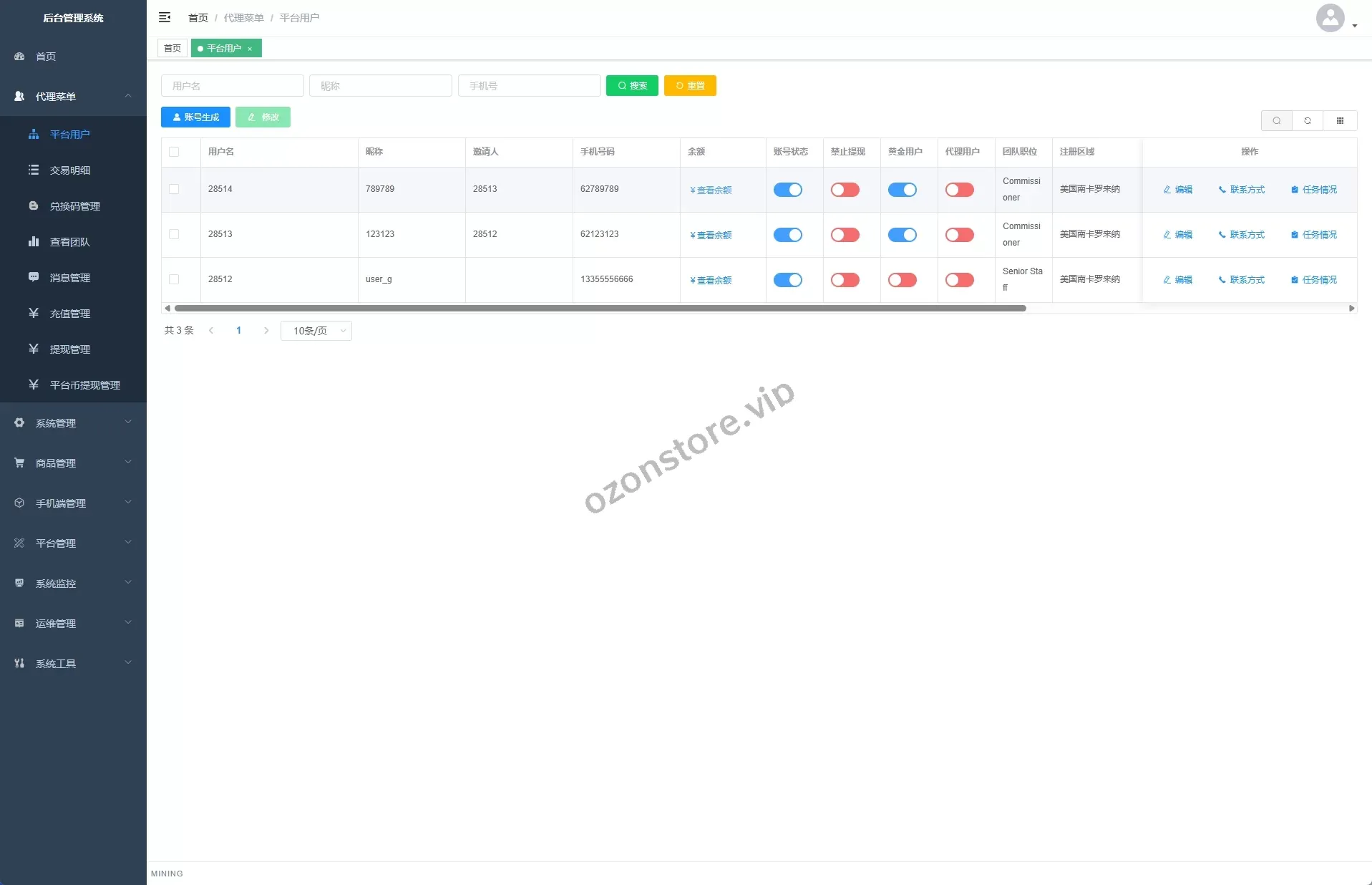Open 兑换码管理 in the sidebar
The height and width of the screenshot is (885, 1372).
(74, 206)
